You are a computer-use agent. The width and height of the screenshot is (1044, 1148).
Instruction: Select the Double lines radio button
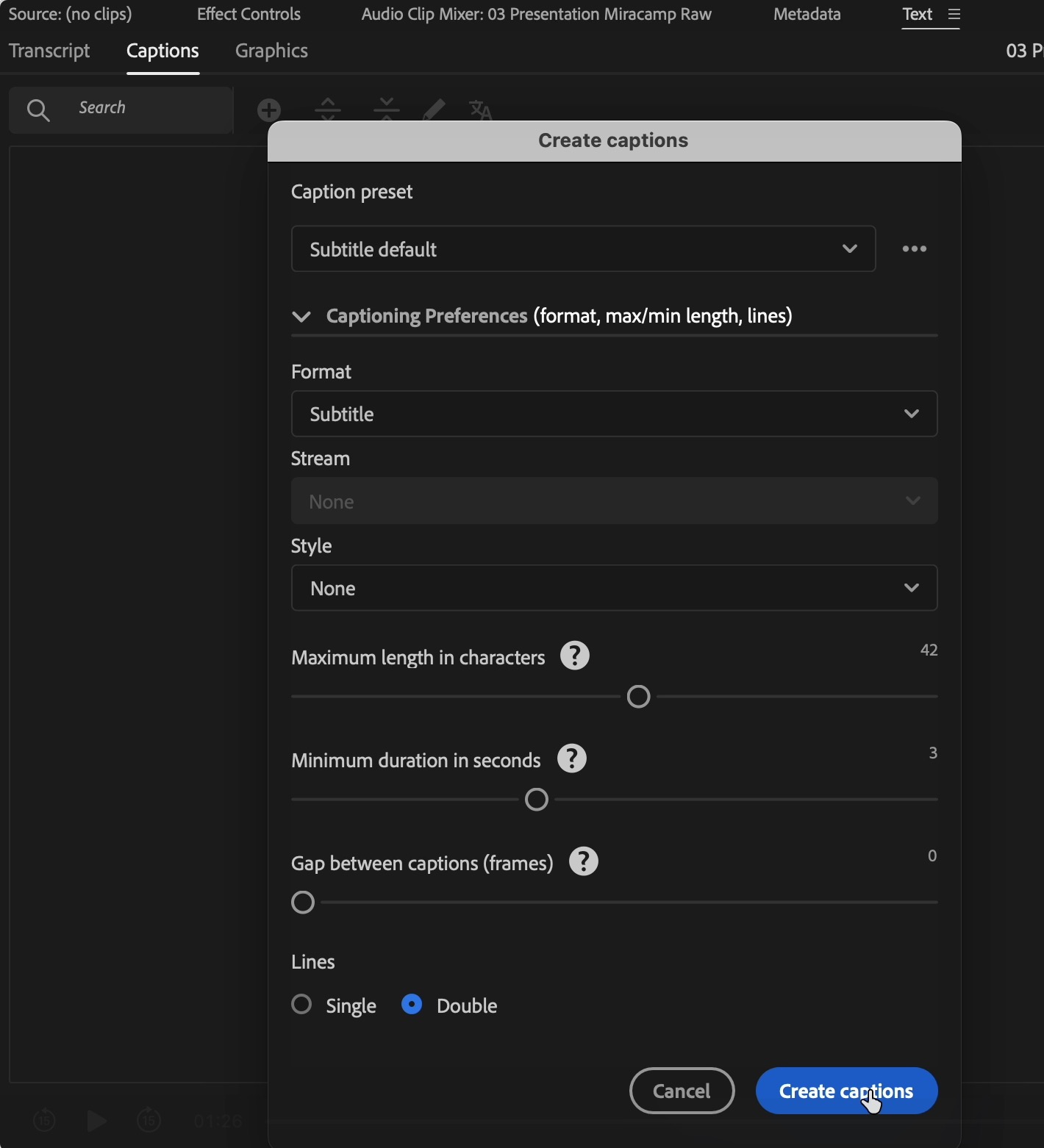412,1004
